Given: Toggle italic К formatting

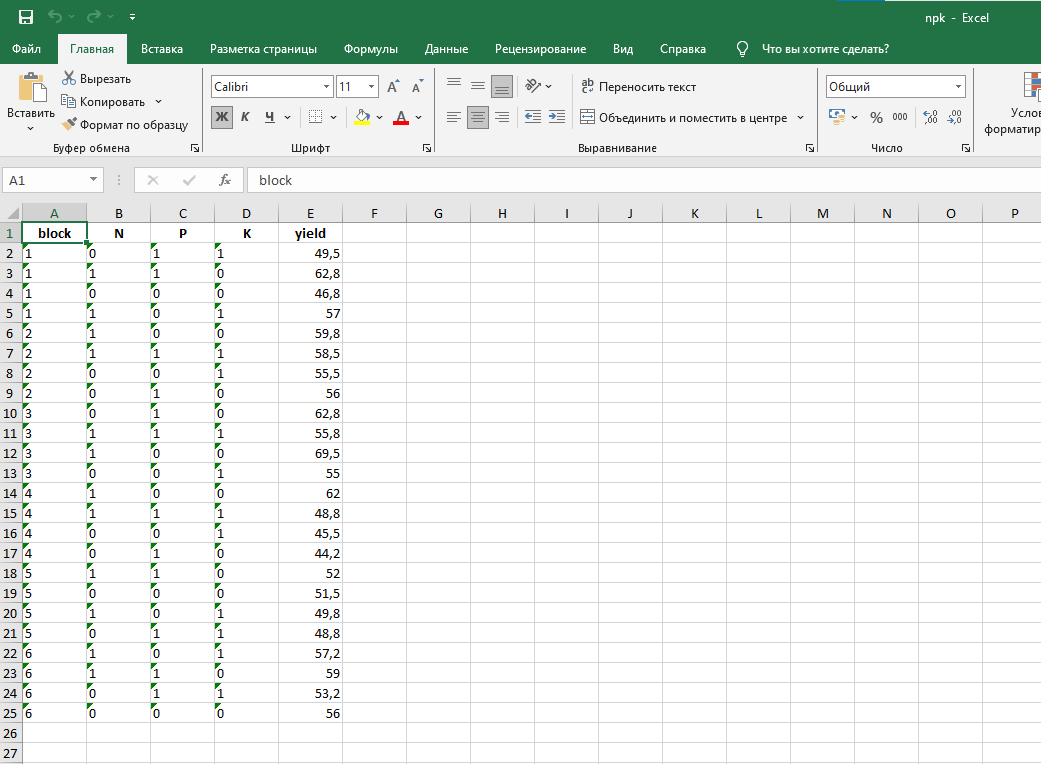Looking at the screenshot, I should click(245, 117).
